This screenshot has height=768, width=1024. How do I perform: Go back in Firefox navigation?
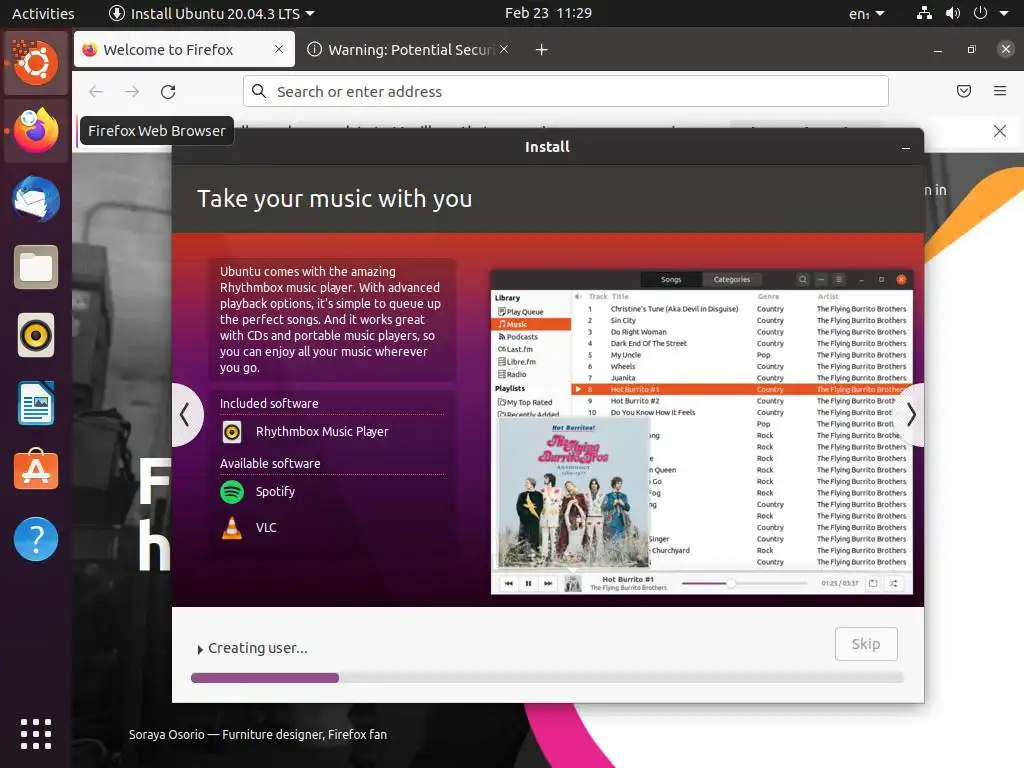96,91
